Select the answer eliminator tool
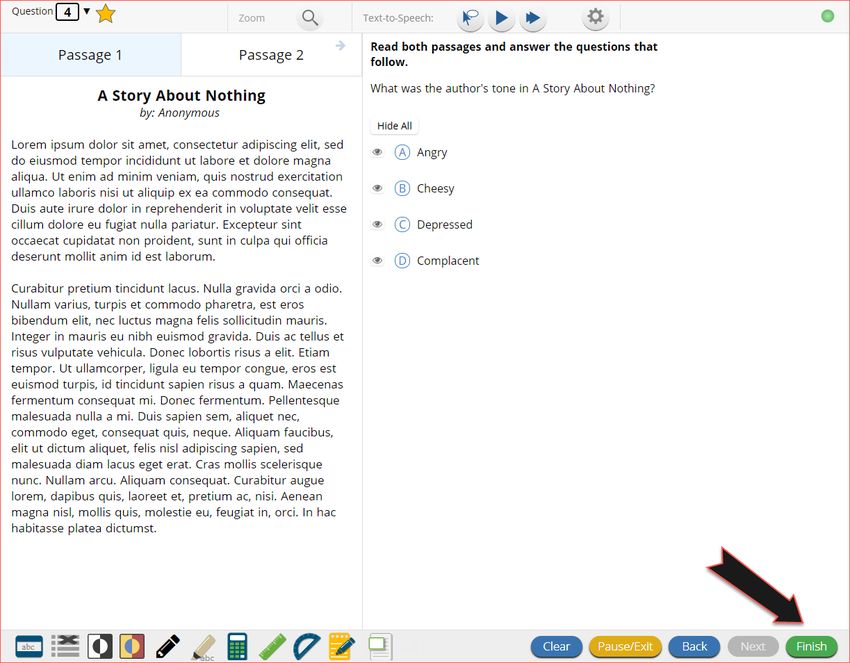The height and width of the screenshot is (663, 850). tap(65, 646)
